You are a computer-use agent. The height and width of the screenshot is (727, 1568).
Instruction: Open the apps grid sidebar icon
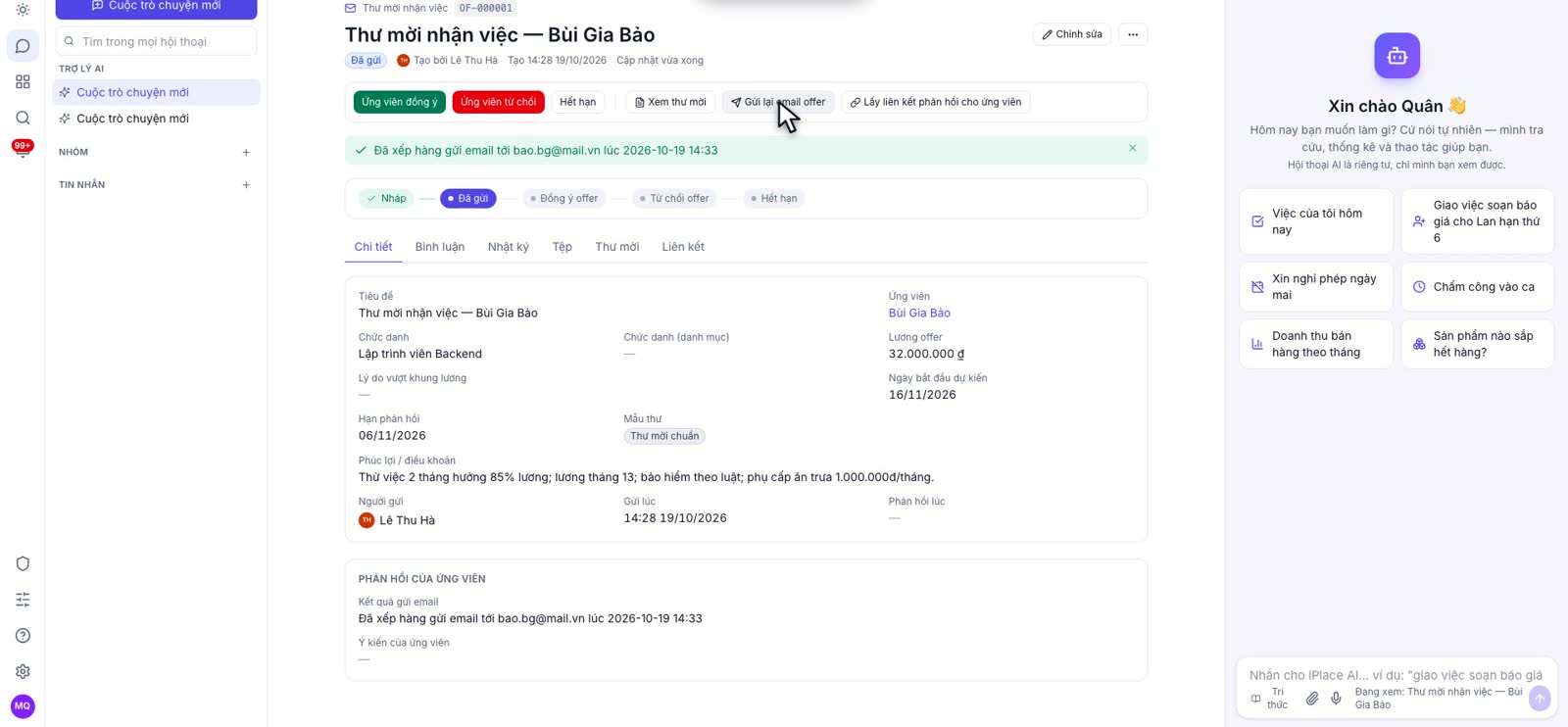tap(23, 82)
